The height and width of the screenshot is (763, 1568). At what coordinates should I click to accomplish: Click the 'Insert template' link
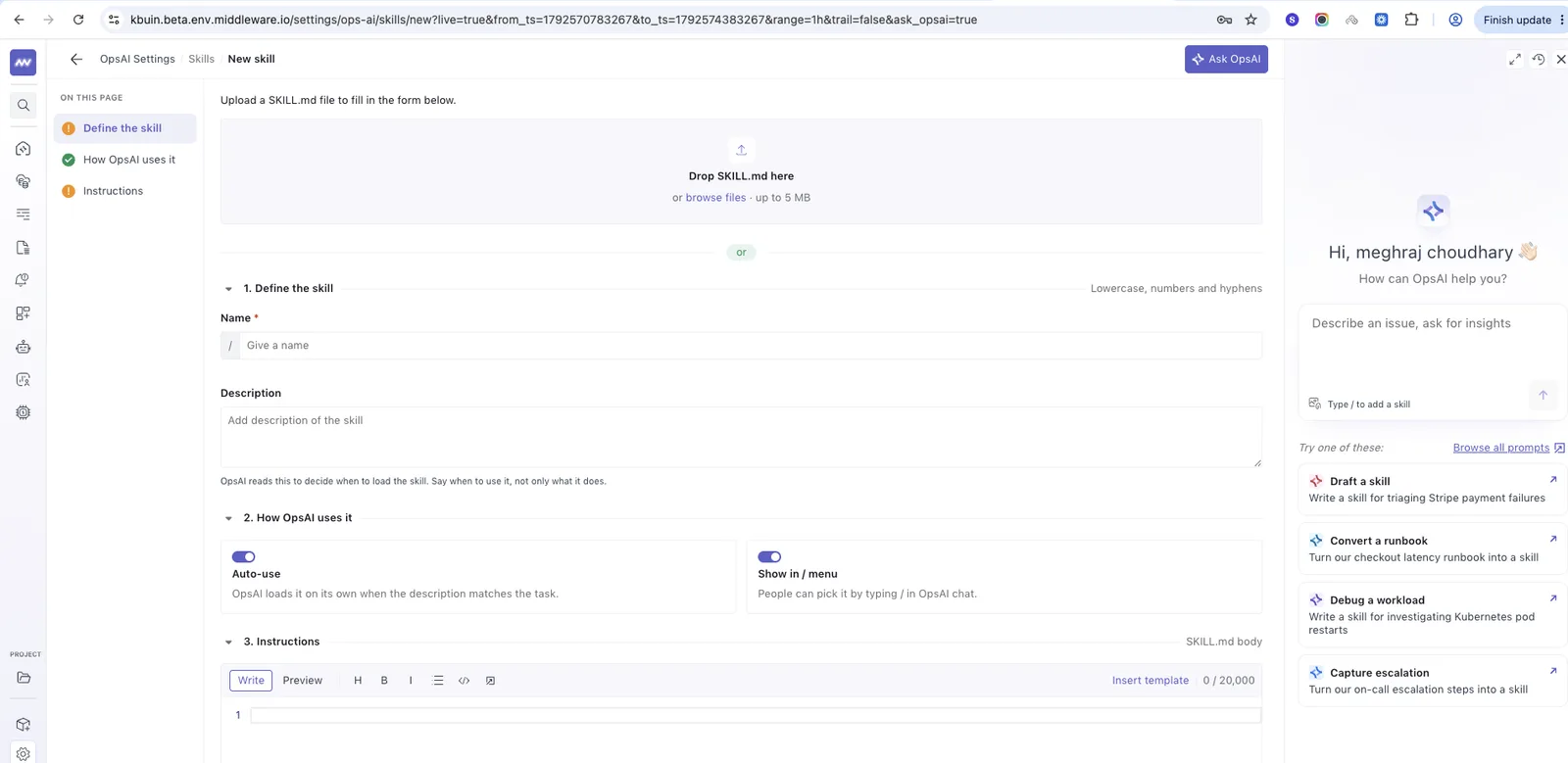[x=1151, y=681]
